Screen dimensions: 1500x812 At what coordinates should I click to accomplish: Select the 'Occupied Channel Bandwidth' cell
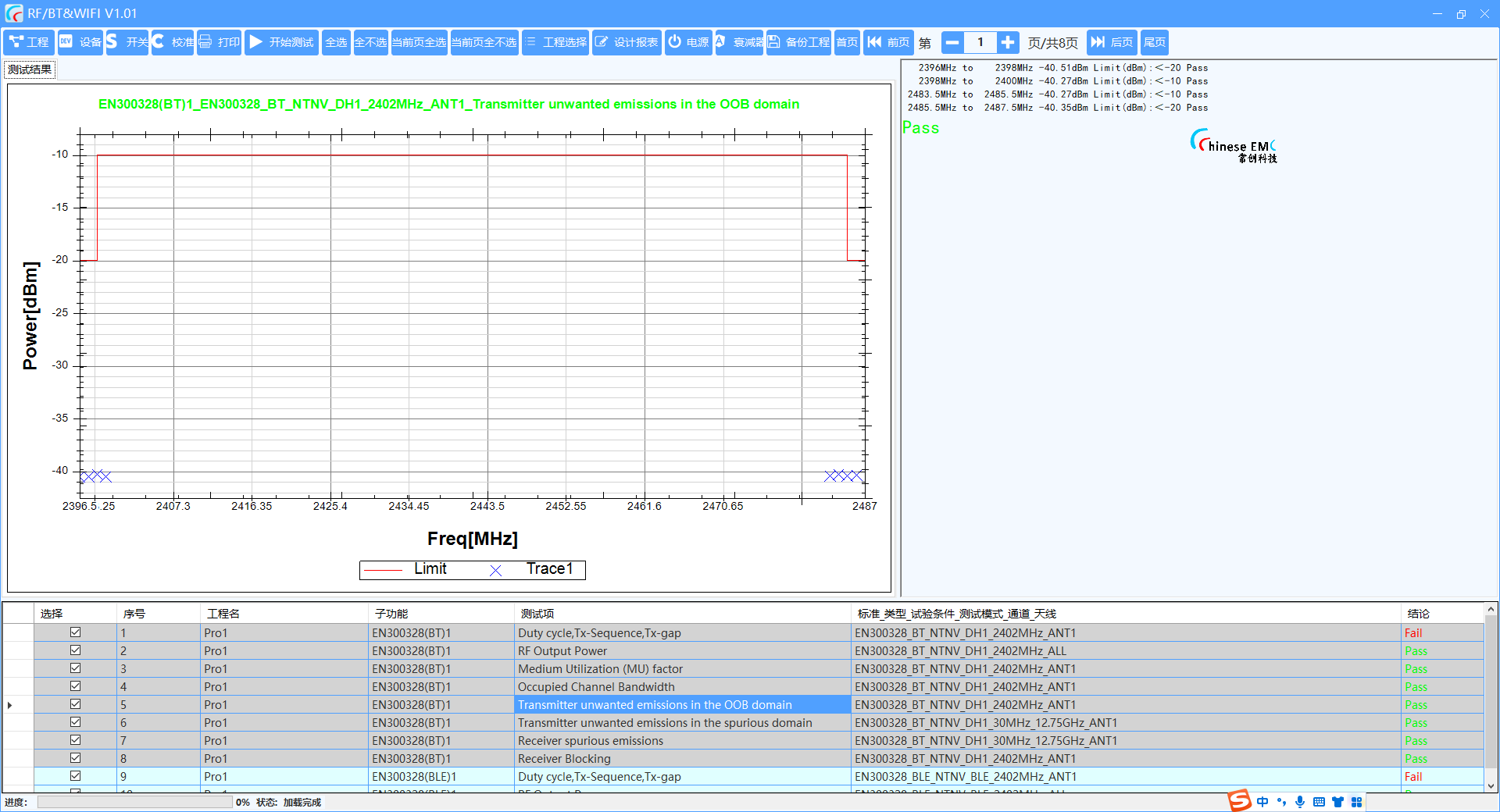coord(683,687)
